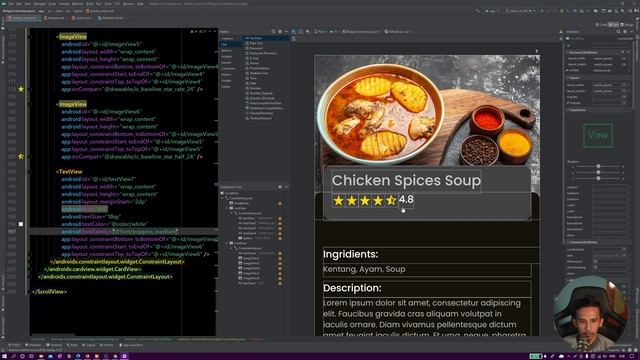
Task: Open the Palette settings gear
Action: (x=280, y=31)
